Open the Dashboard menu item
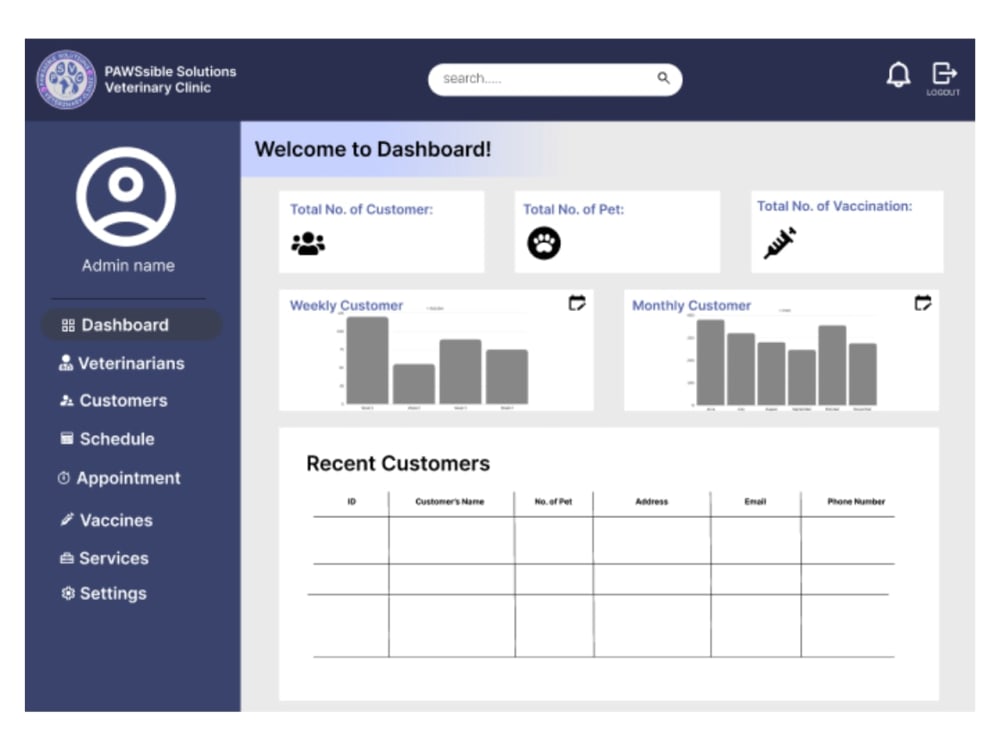This screenshot has height=750, width=1000. 131,325
